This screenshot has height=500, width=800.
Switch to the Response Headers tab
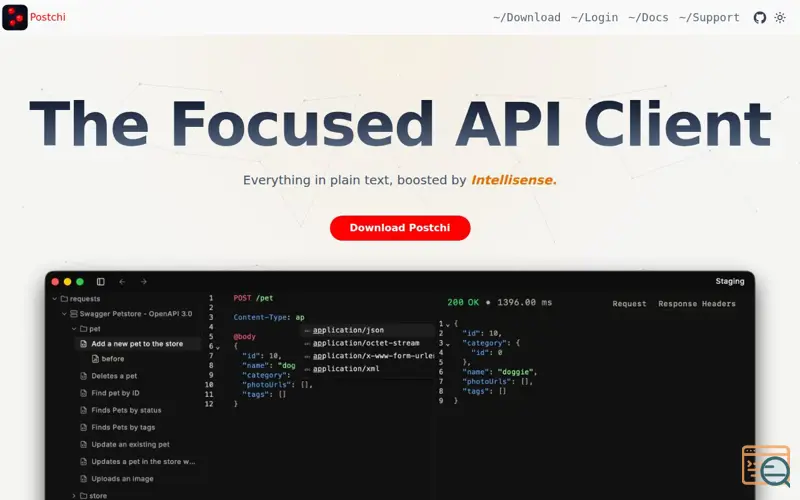click(x=696, y=304)
